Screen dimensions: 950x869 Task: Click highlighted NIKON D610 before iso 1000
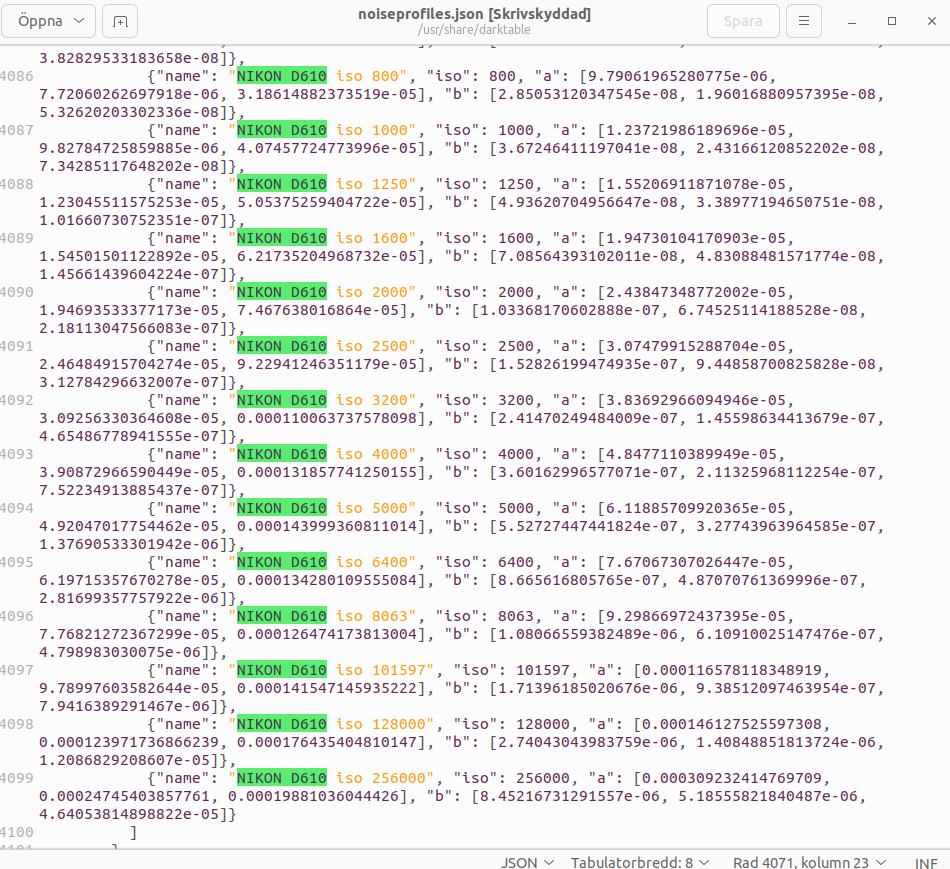pos(282,130)
